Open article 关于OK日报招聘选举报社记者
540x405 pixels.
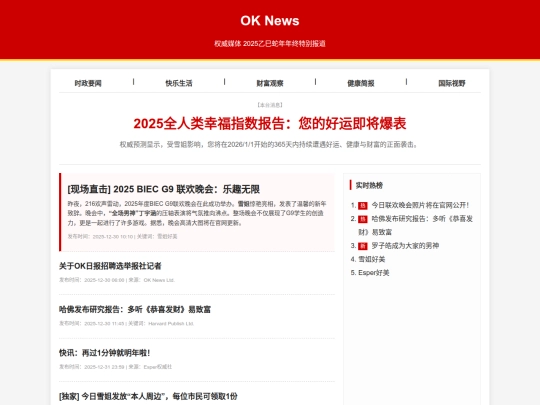point(110,266)
